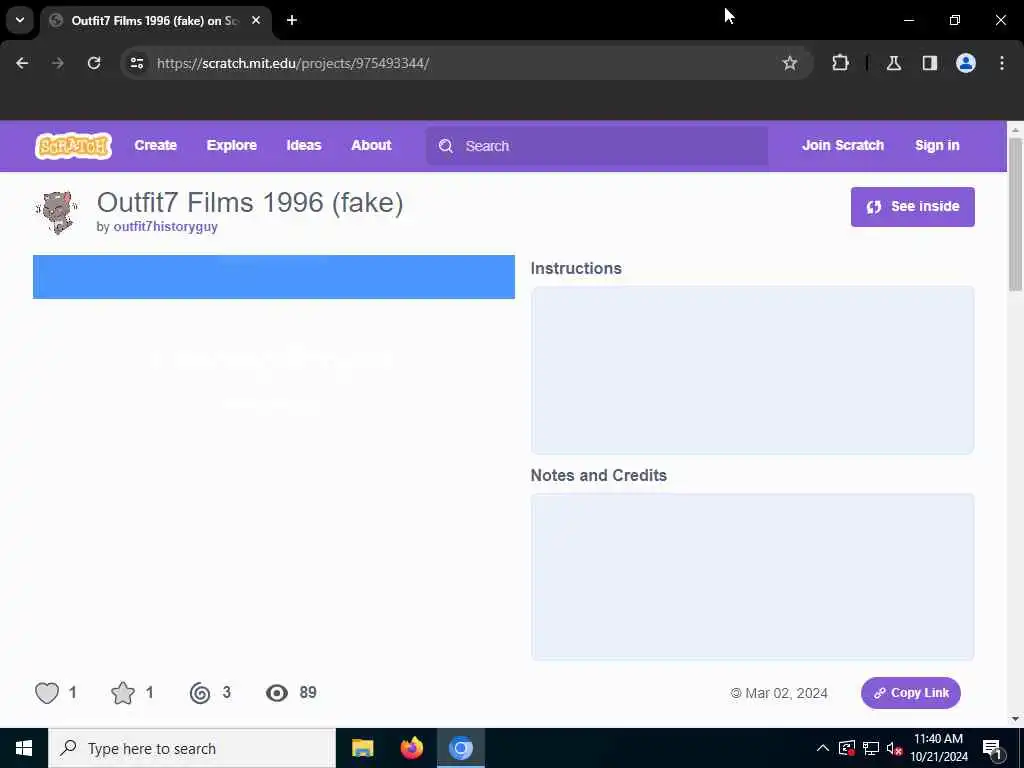The height and width of the screenshot is (768, 1024).
Task: Go to the Ideas page
Action: (304, 146)
